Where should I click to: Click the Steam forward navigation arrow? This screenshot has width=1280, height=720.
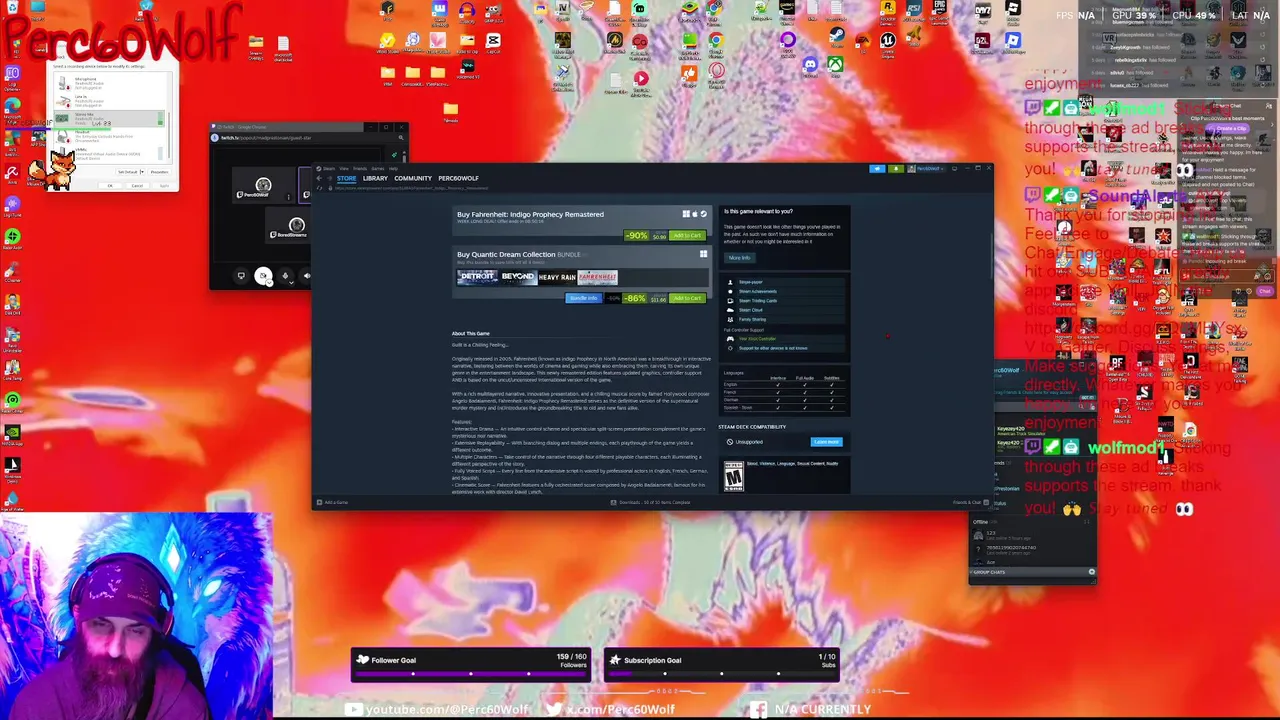[x=329, y=178]
